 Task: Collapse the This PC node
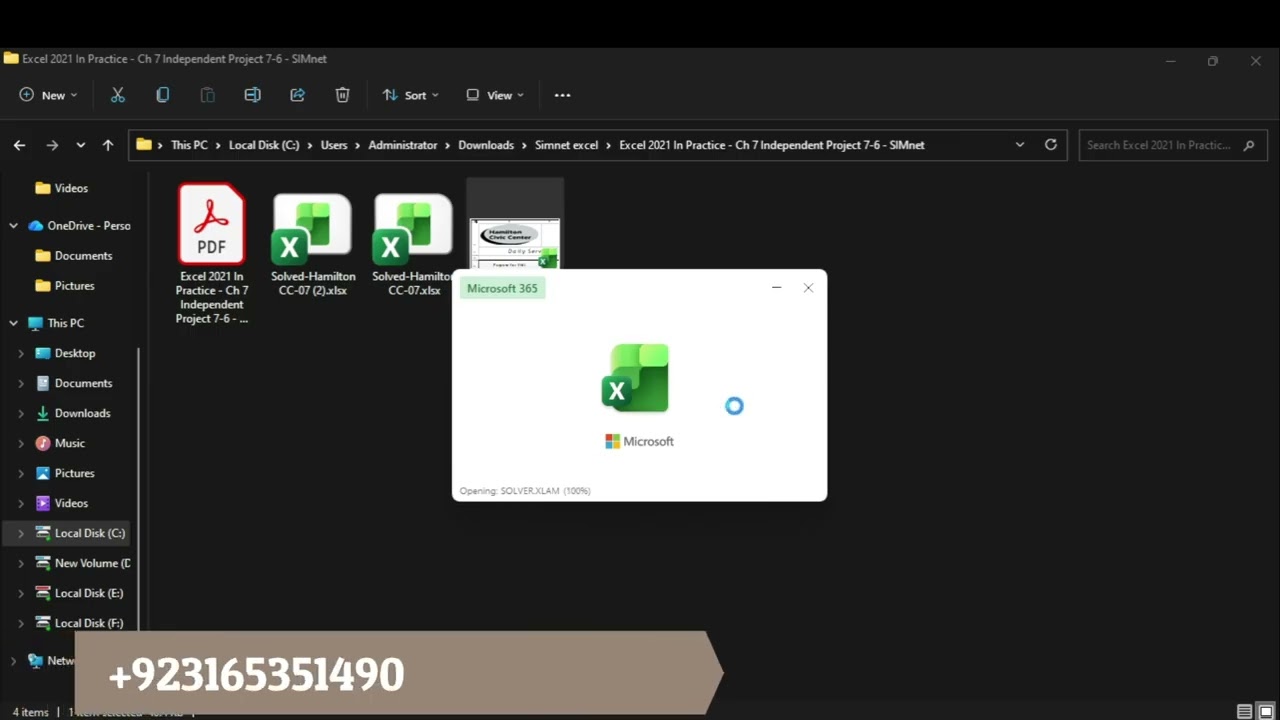click(x=13, y=323)
